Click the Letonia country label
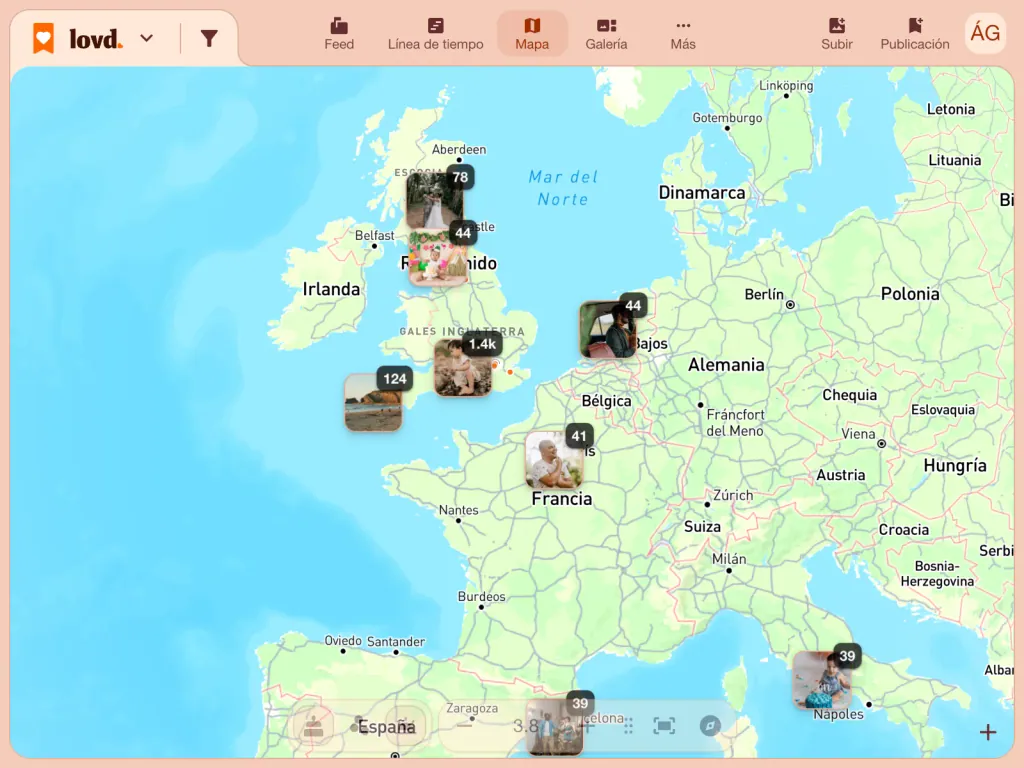This screenshot has width=1024, height=768. (x=951, y=109)
